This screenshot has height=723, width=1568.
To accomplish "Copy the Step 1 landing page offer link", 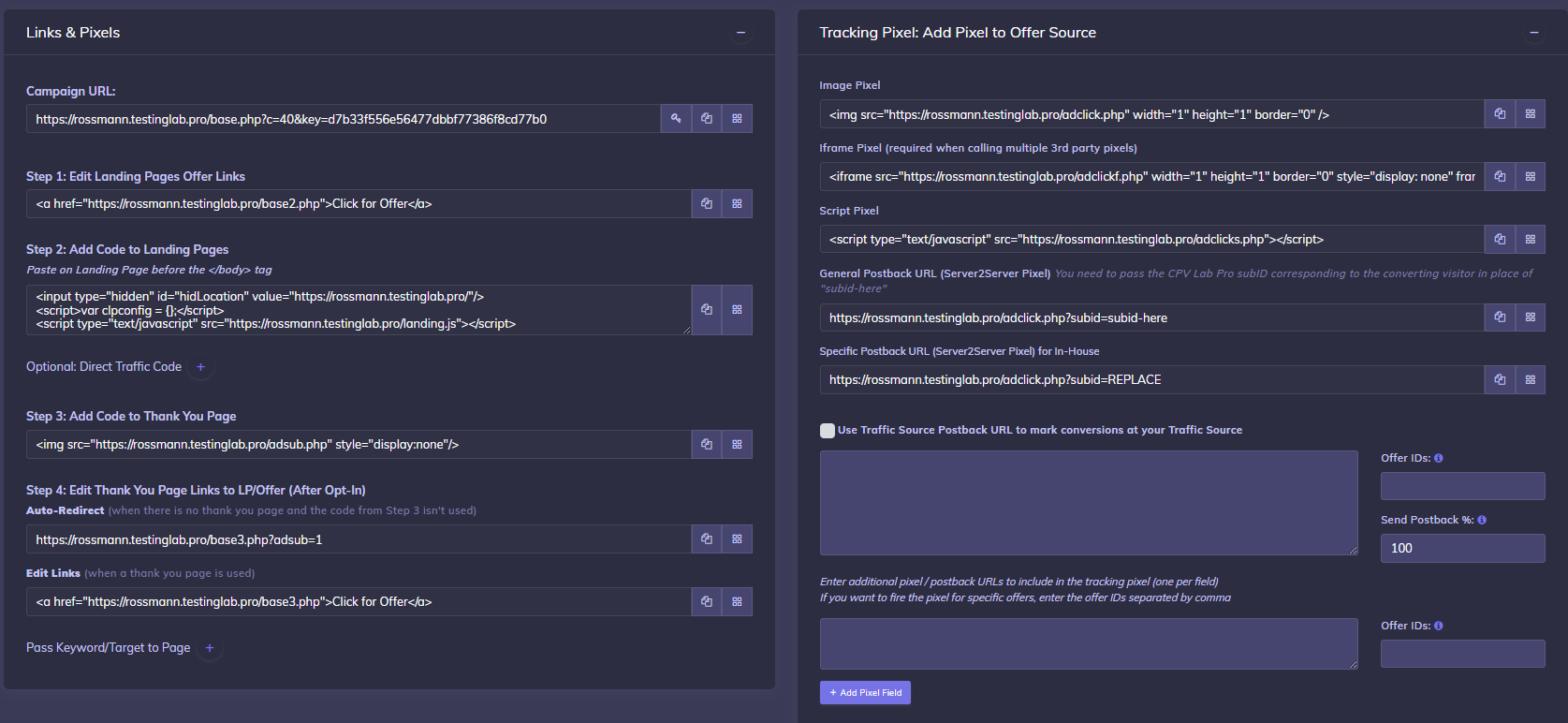I will click(x=707, y=204).
